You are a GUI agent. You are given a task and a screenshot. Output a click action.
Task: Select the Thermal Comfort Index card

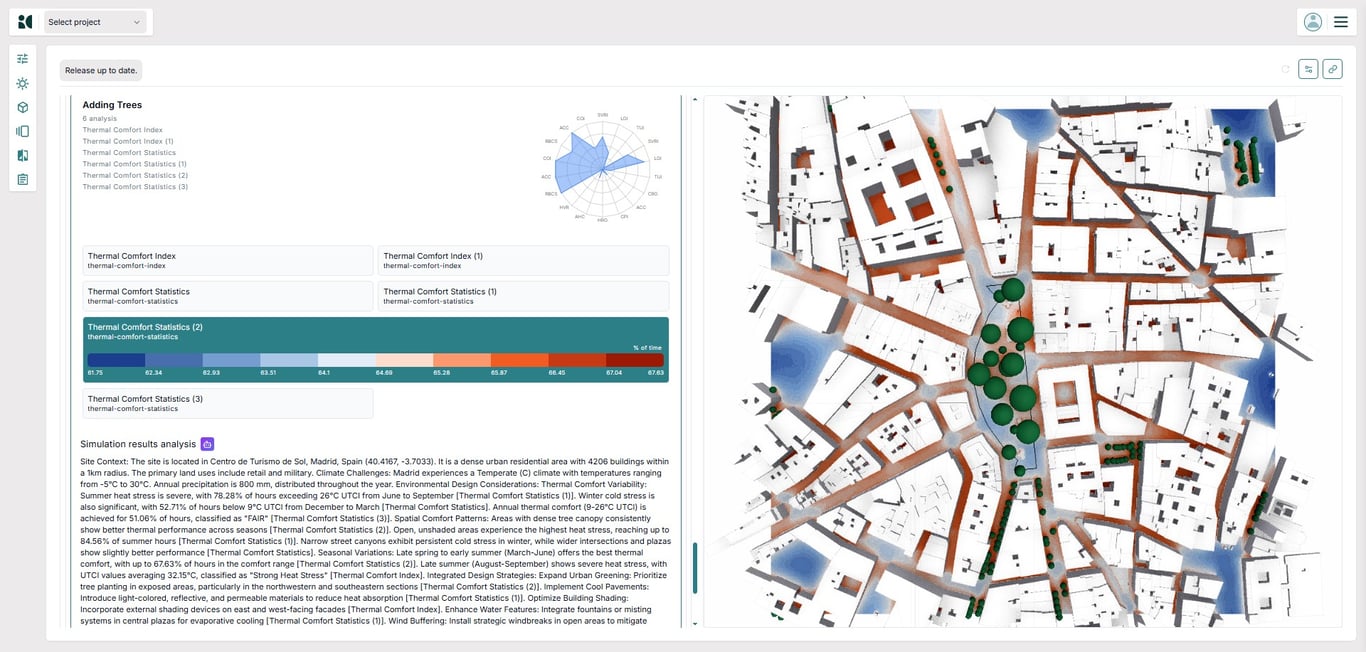pos(227,260)
